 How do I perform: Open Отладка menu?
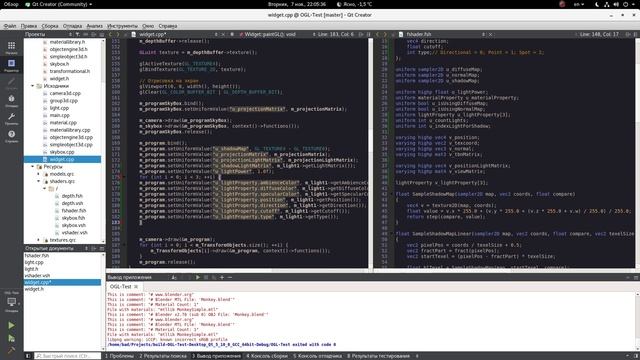tap(72, 26)
